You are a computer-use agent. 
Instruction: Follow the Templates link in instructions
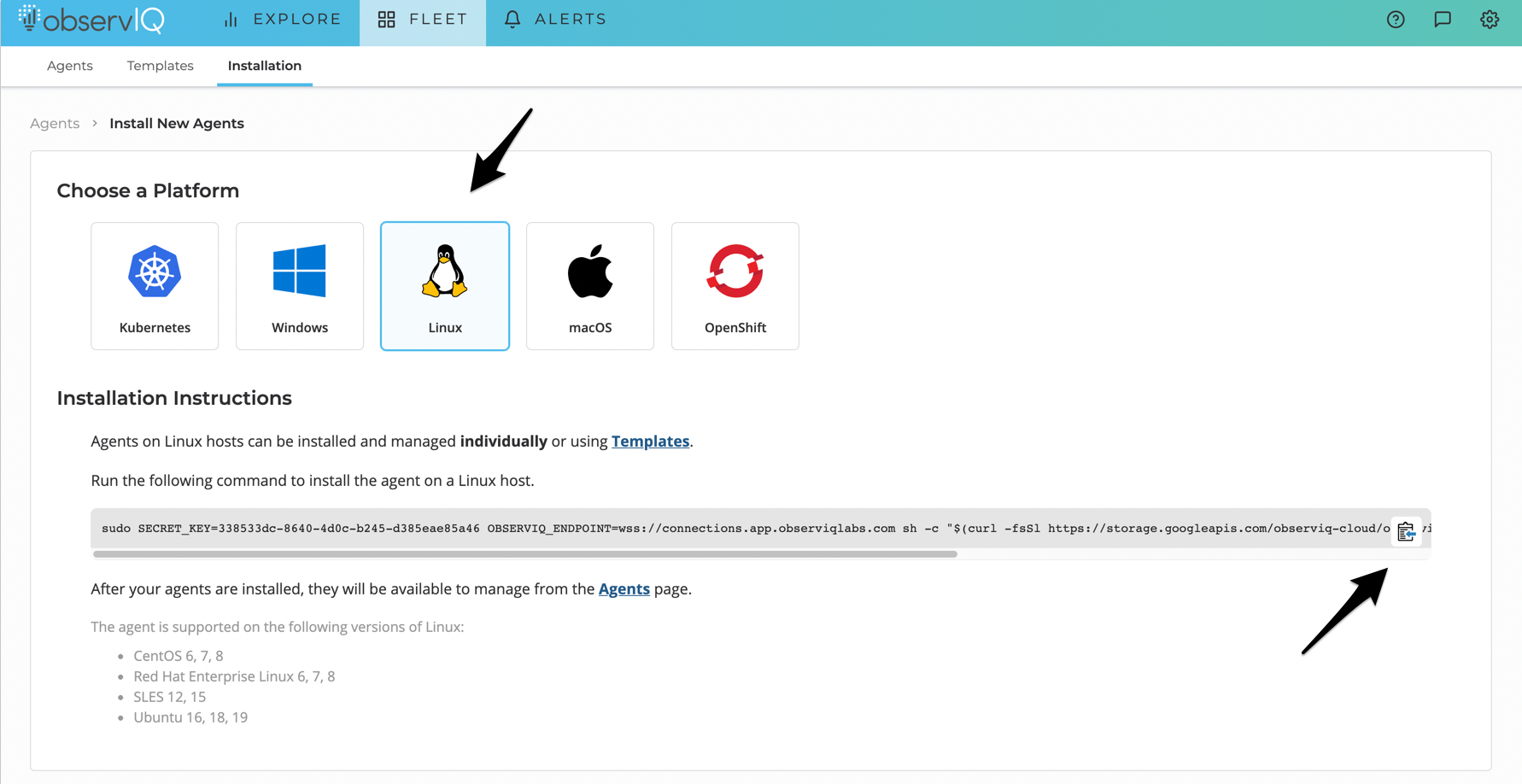tap(650, 442)
